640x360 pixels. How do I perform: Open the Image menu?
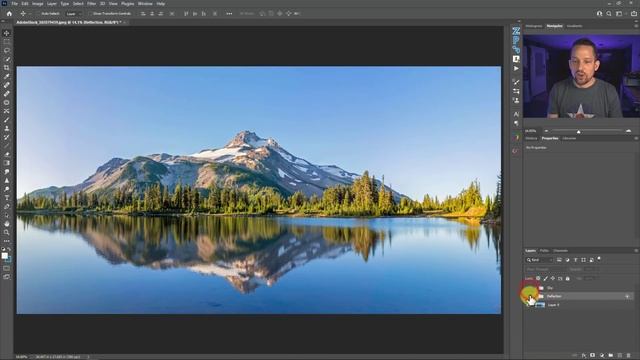point(38,4)
